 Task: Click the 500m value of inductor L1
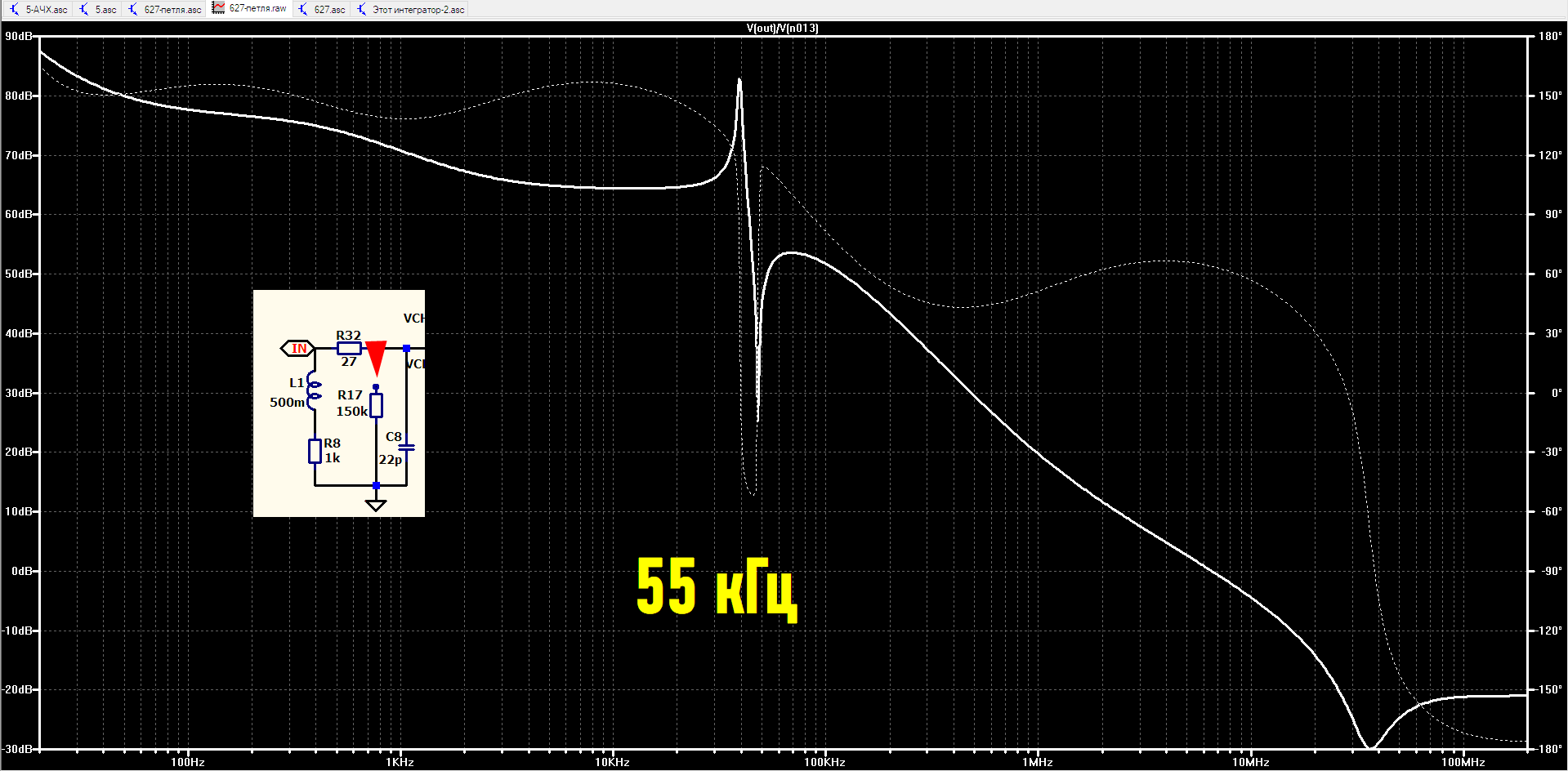click(287, 402)
